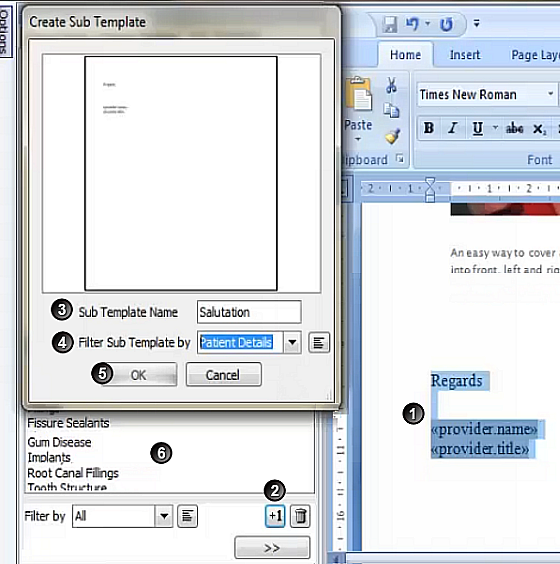The width and height of the screenshot is (560, 564).
Task: Click the OK button in dialog
Action: pos(138,375)
